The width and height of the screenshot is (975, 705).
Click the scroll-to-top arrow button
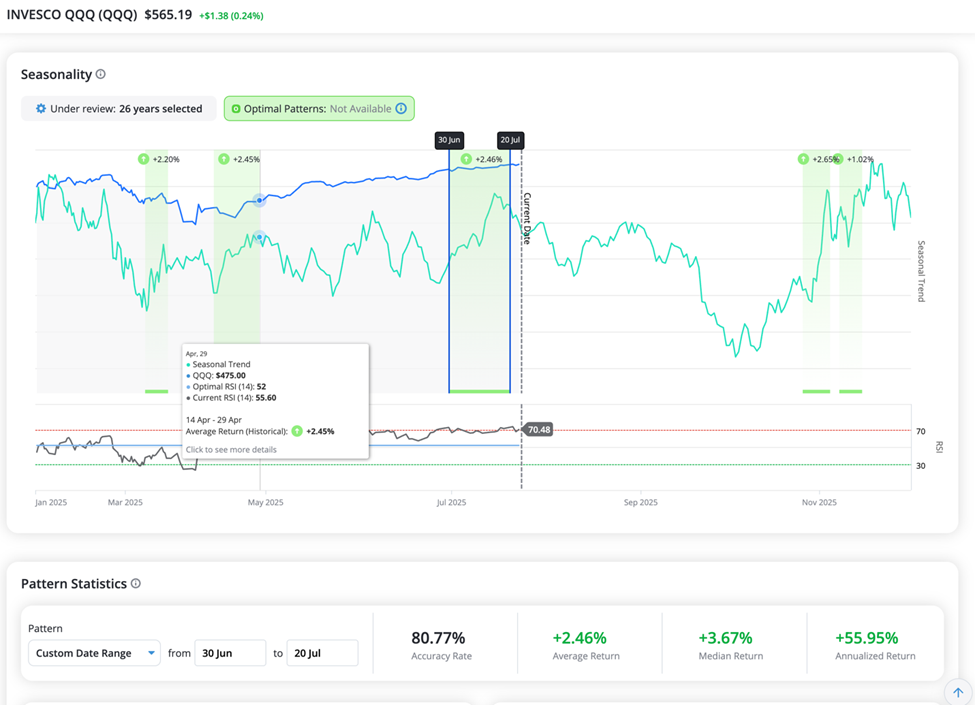point(958,691)
